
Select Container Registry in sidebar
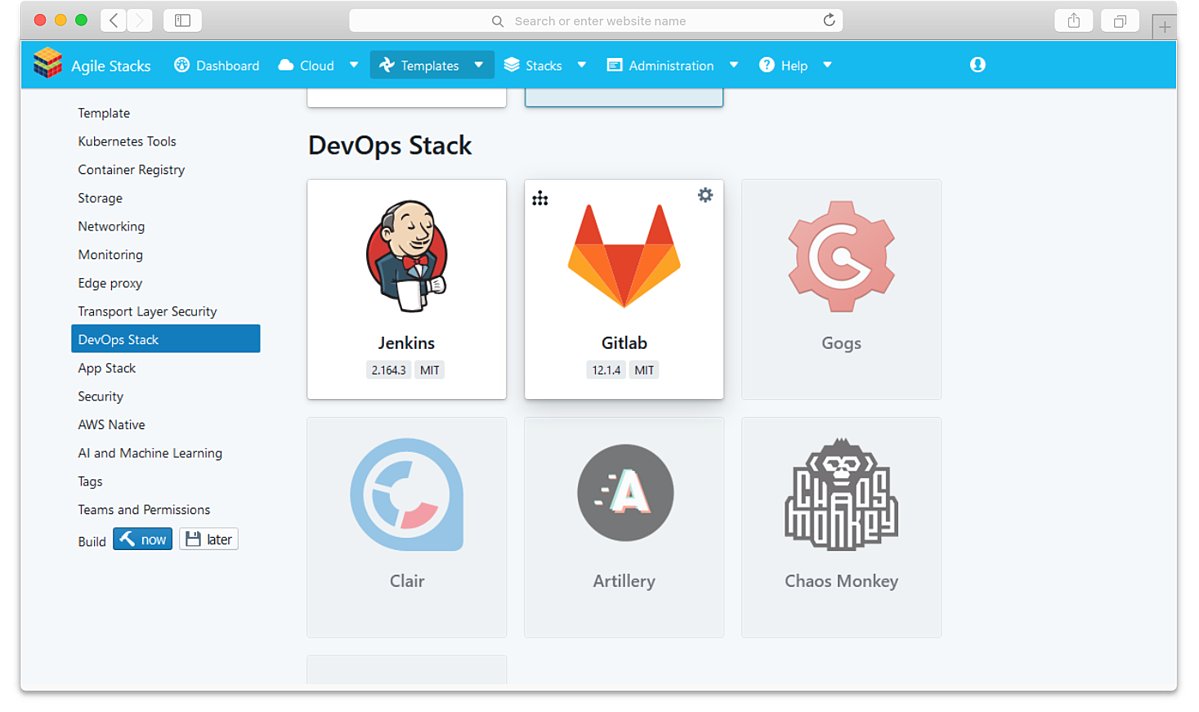[132, 170]
